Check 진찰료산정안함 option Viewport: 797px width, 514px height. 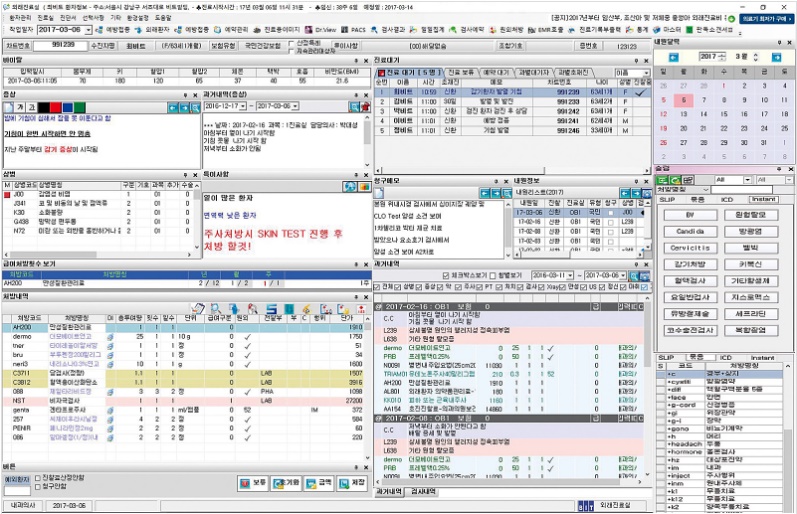click(38, 478)
